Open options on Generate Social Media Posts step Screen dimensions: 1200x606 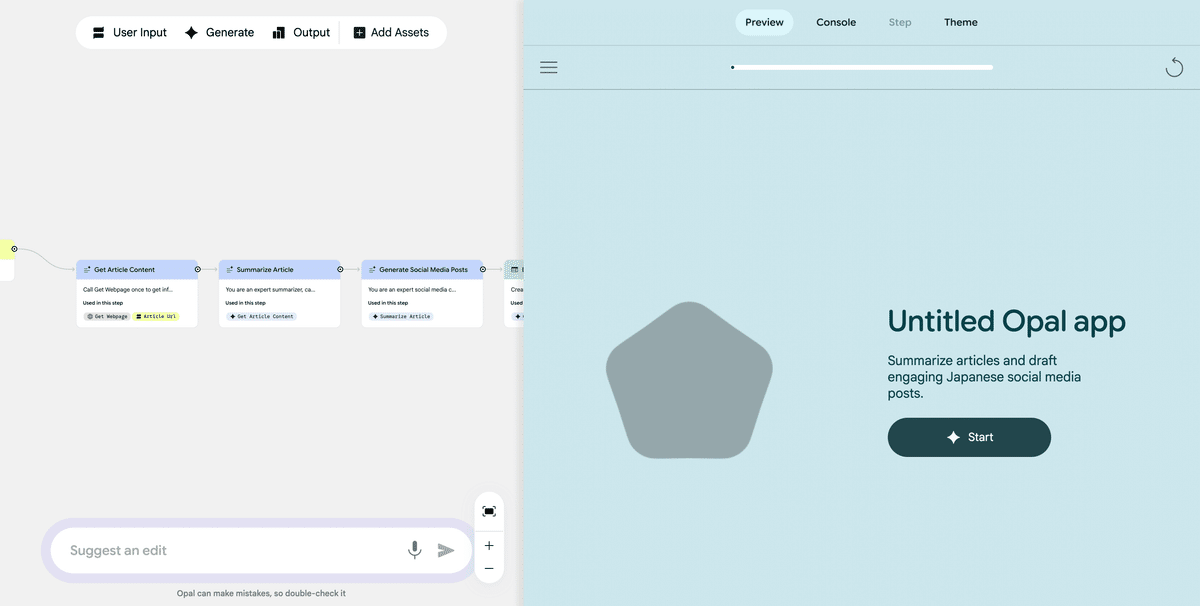coord(481,269)
